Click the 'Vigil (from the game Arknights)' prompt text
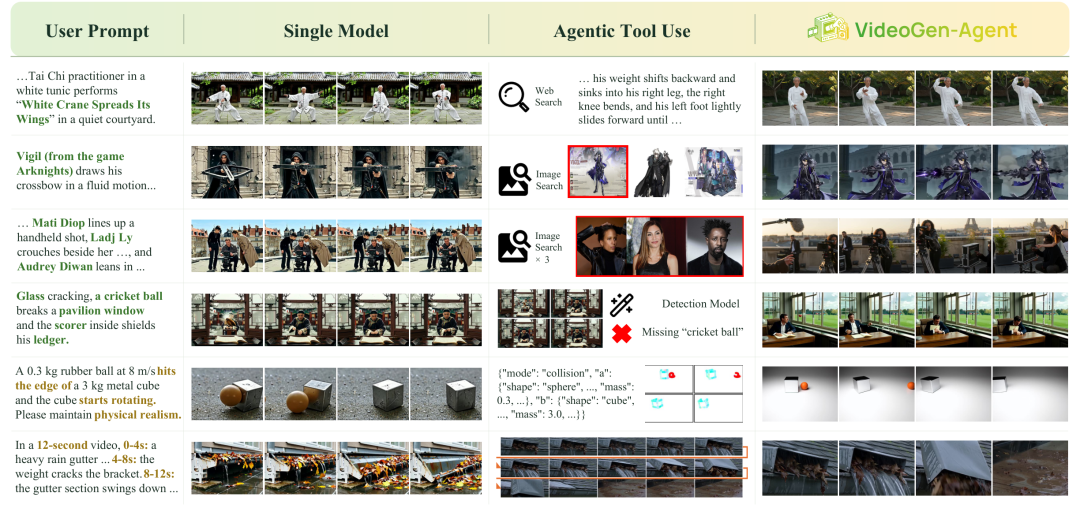 (x=70, y=163)
